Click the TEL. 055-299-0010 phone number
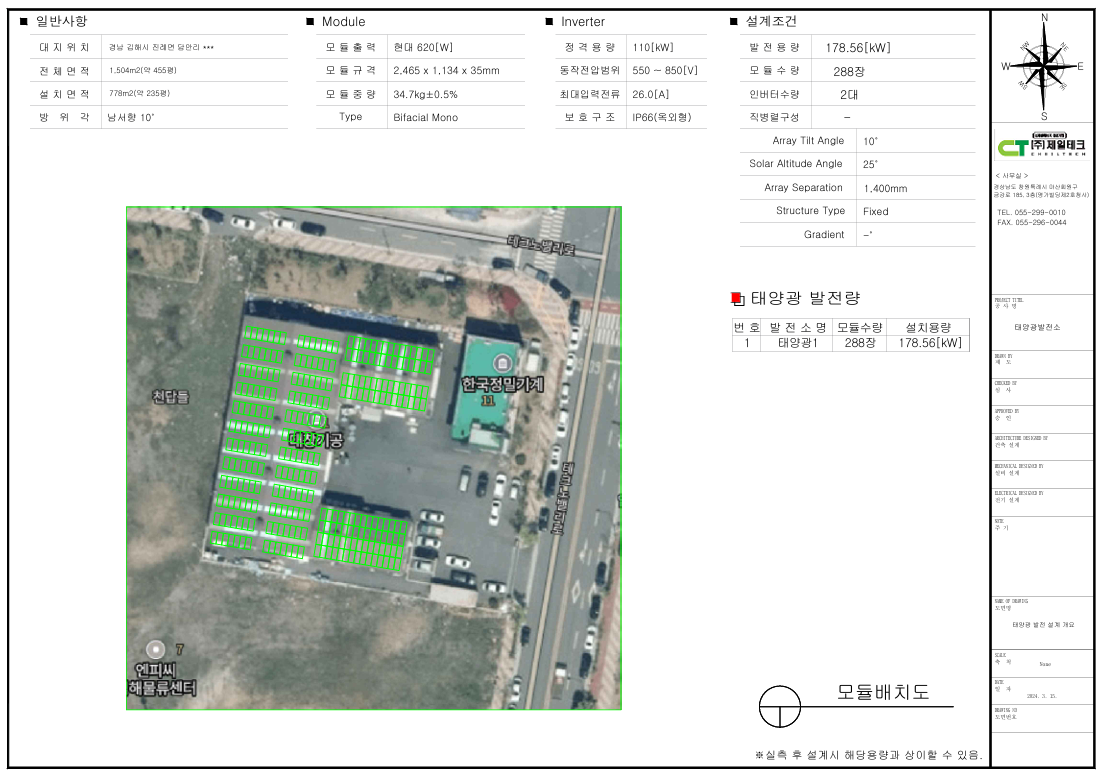The image size is (1102, 778). 1031,213
